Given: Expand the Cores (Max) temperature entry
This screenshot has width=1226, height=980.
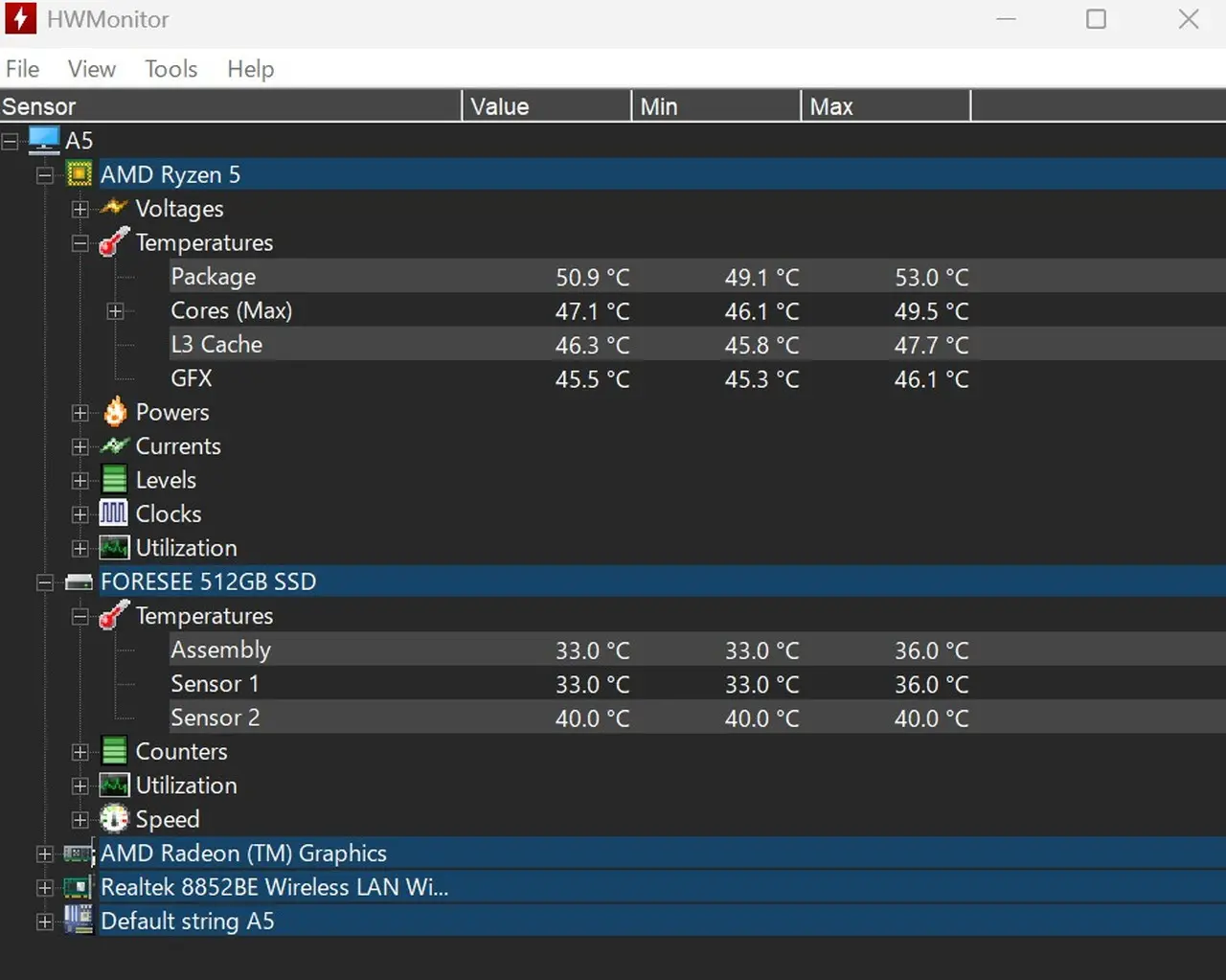Looking at the screenshot, I should [x=115, y=311].
